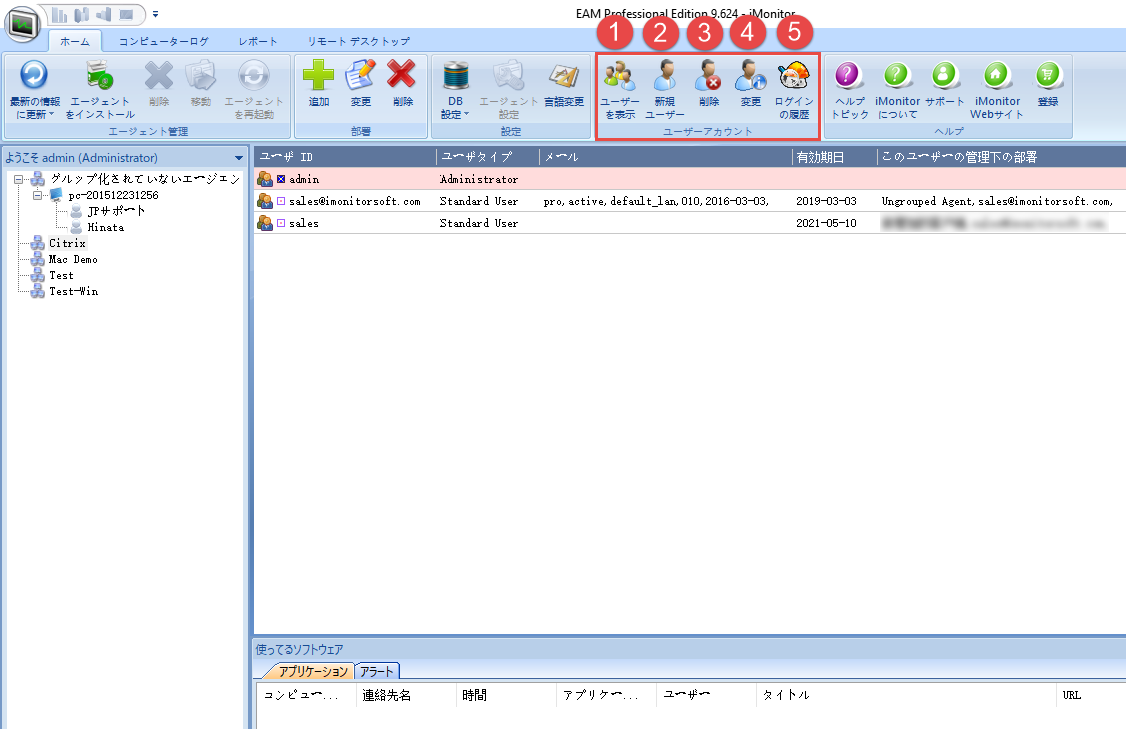Sort by the ユーザタイプ column header

pos(488,157)
